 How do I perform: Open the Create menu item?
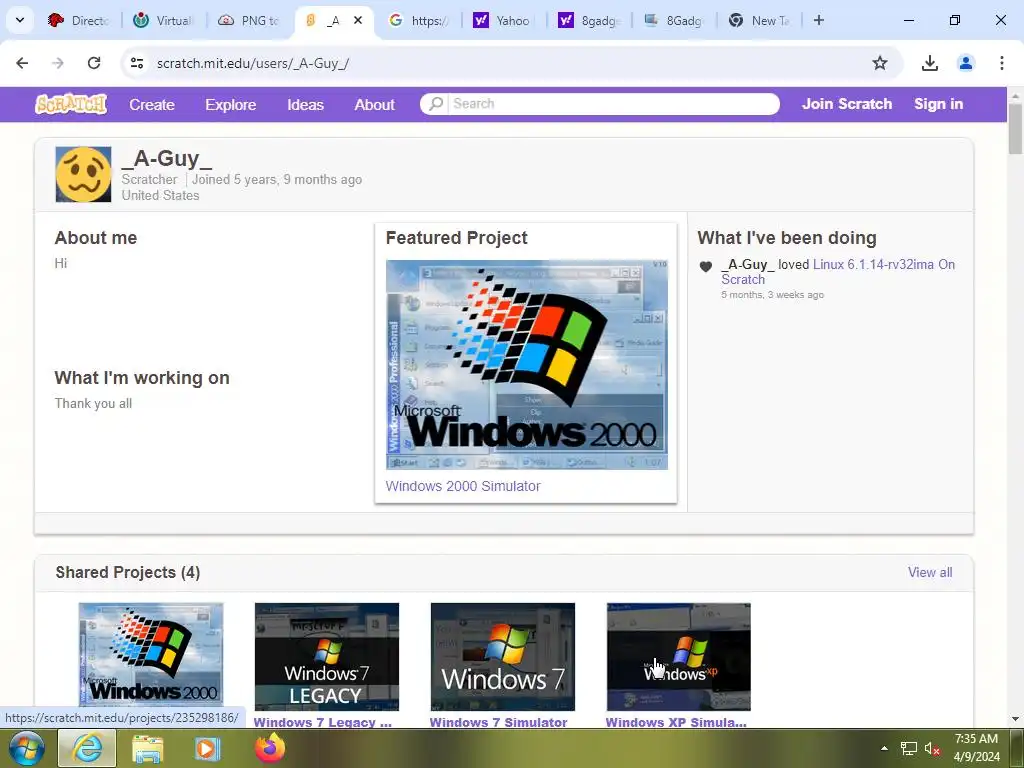click(152, 104)
